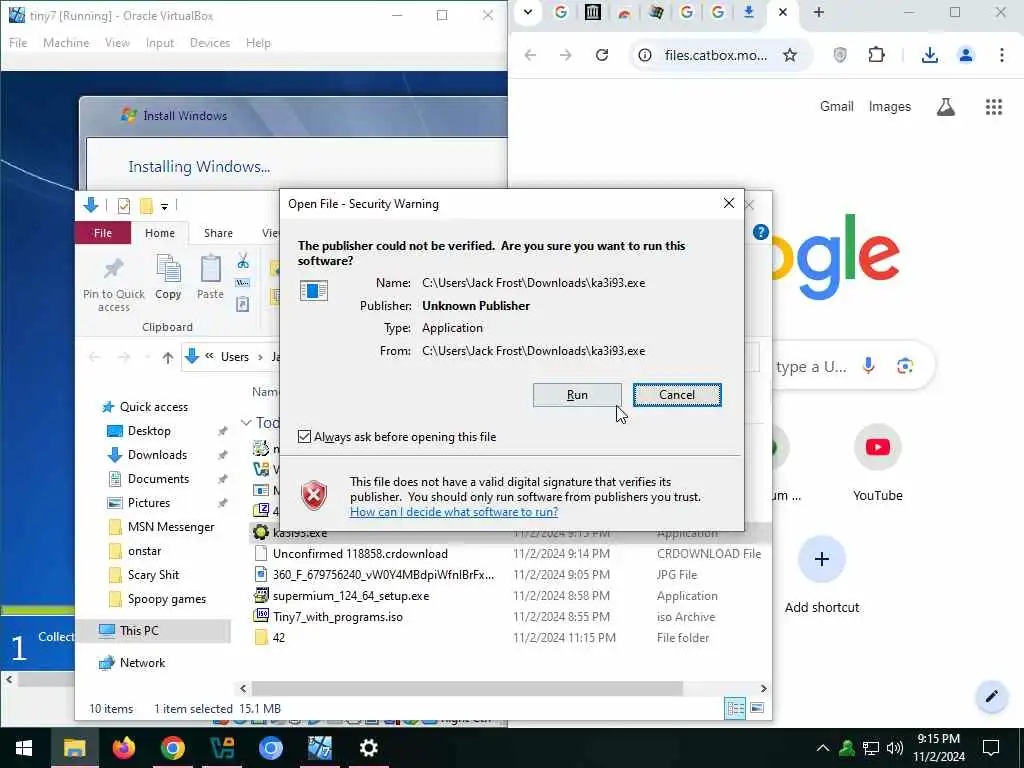Open MSN Messenger folder in navigation pane
This screenshot has width=1024, height=768.
(170, 527)
